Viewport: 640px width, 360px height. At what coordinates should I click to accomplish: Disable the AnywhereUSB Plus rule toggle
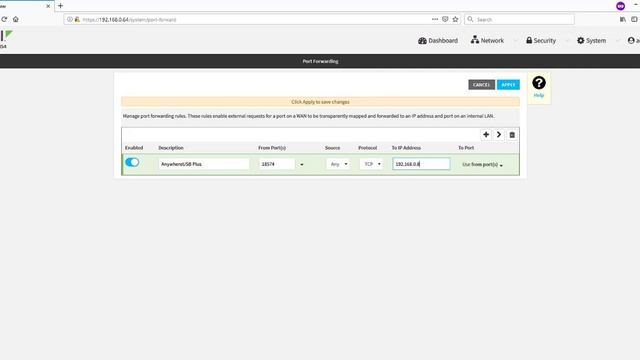point(132,162)
